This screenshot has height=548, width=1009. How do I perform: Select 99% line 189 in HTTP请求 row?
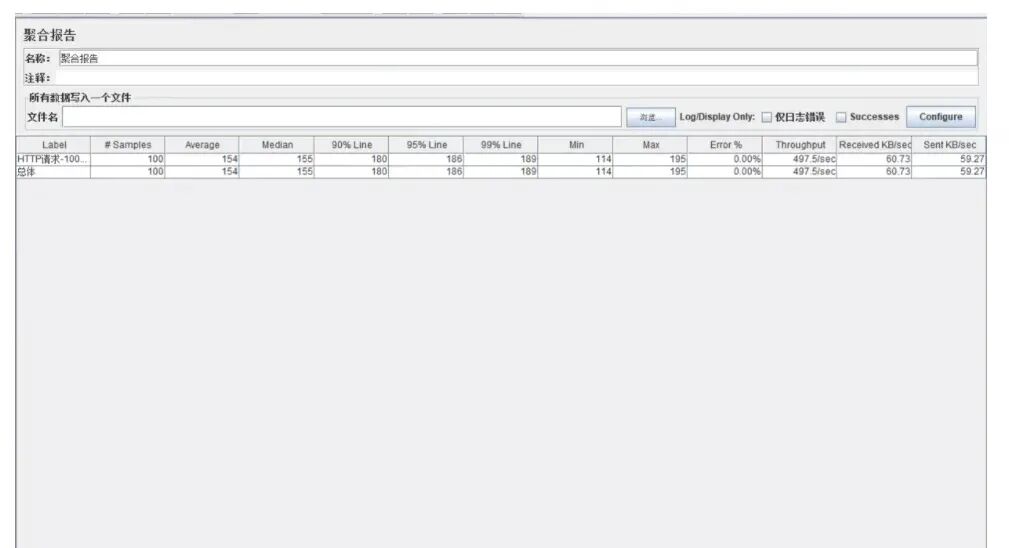click(x=501, y=159)
